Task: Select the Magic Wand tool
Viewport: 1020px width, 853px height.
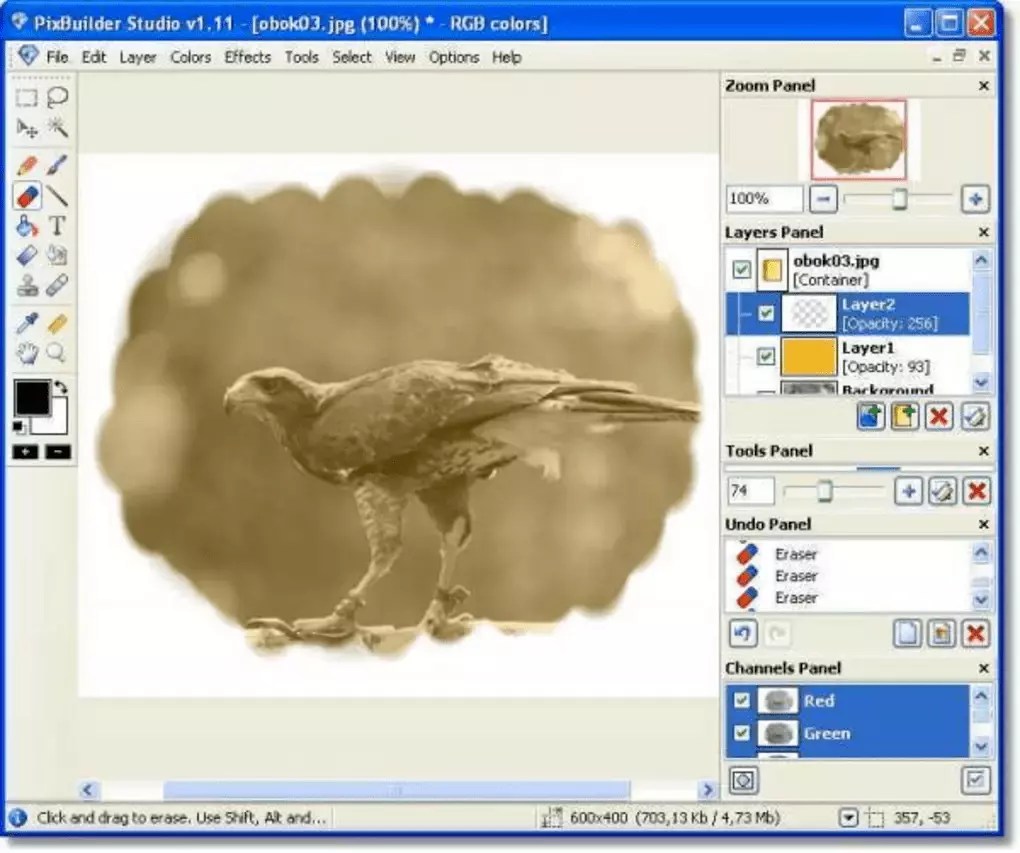Action: (56, 128)
